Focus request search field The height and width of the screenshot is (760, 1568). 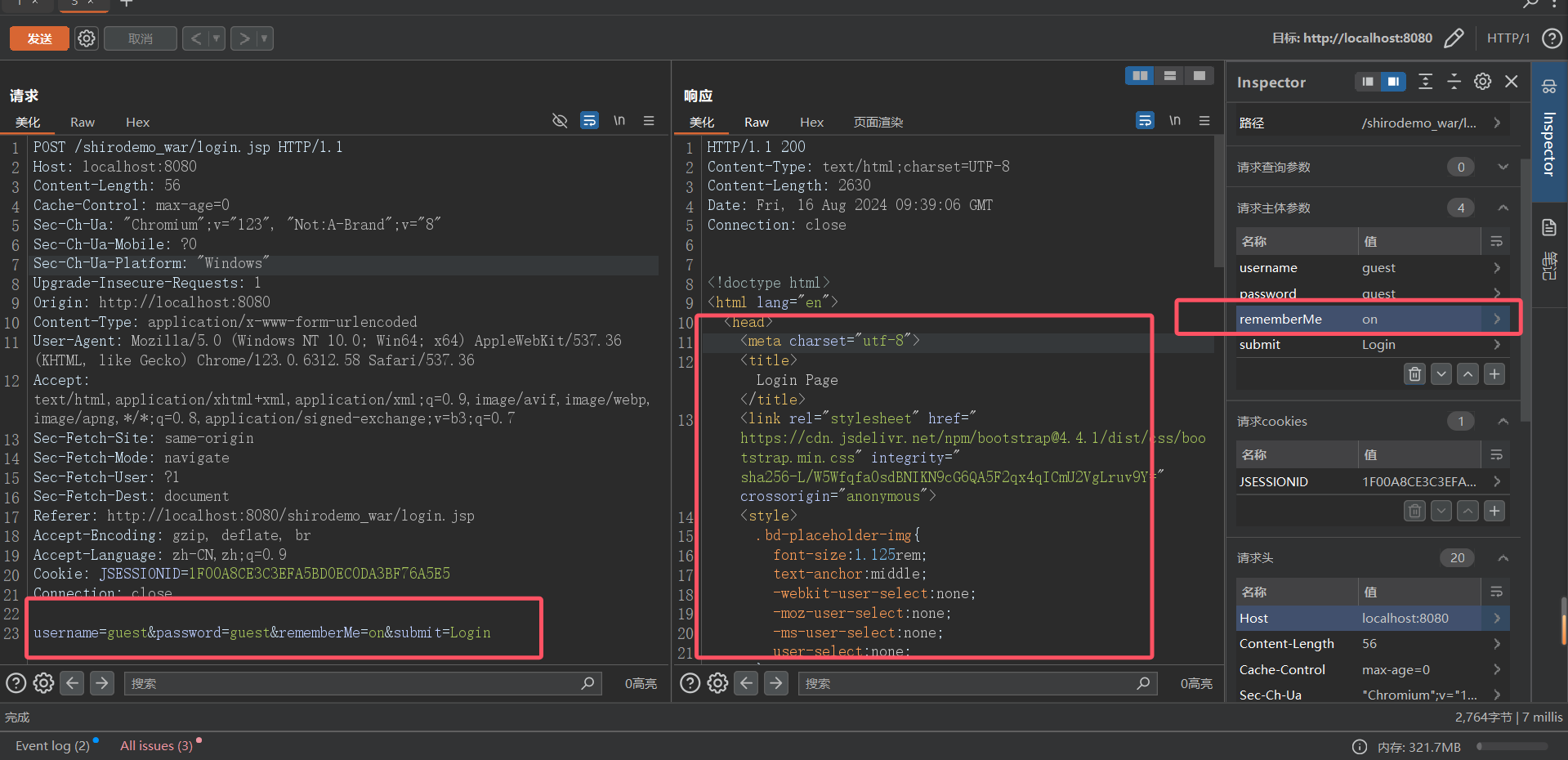pyautogui.click(x=363, y=683)
